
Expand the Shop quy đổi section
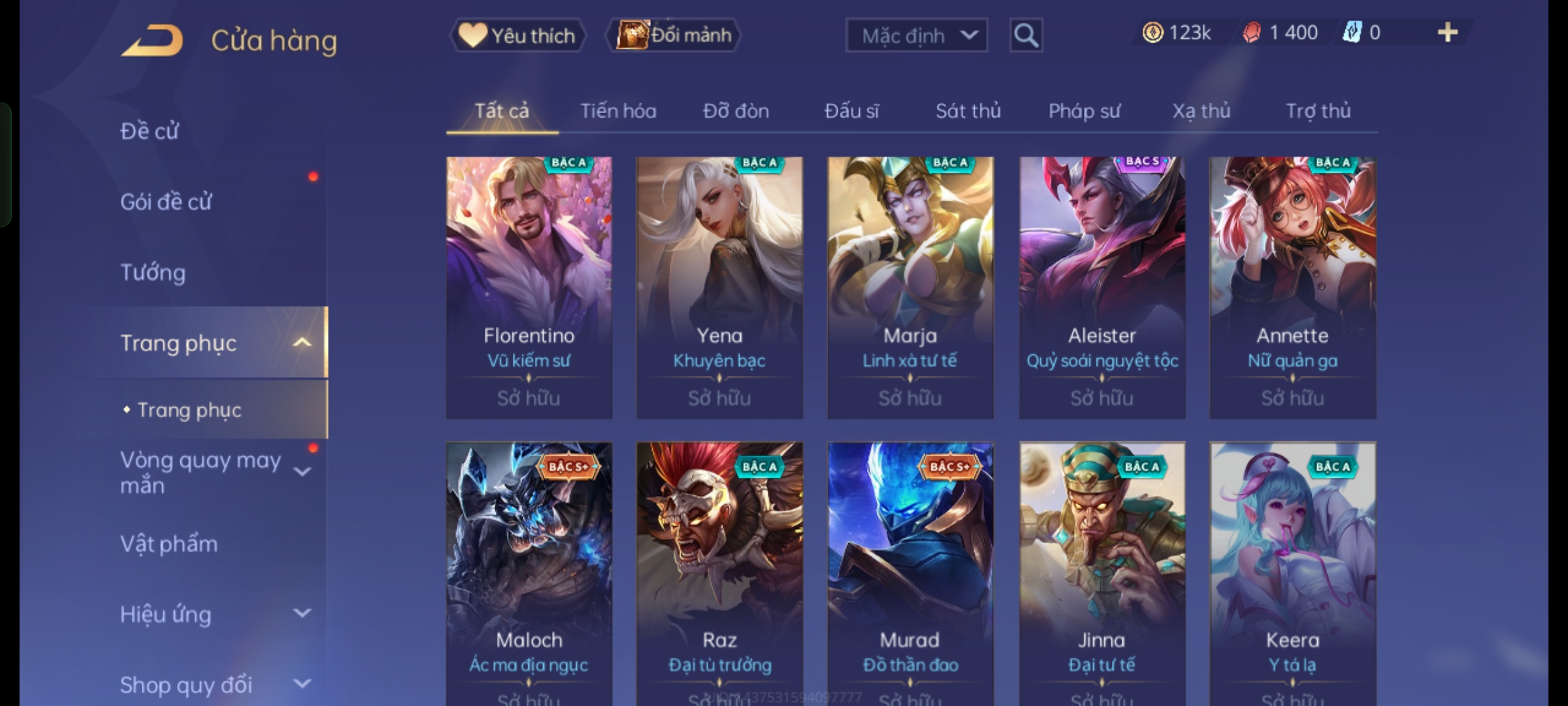click(302, 684)
